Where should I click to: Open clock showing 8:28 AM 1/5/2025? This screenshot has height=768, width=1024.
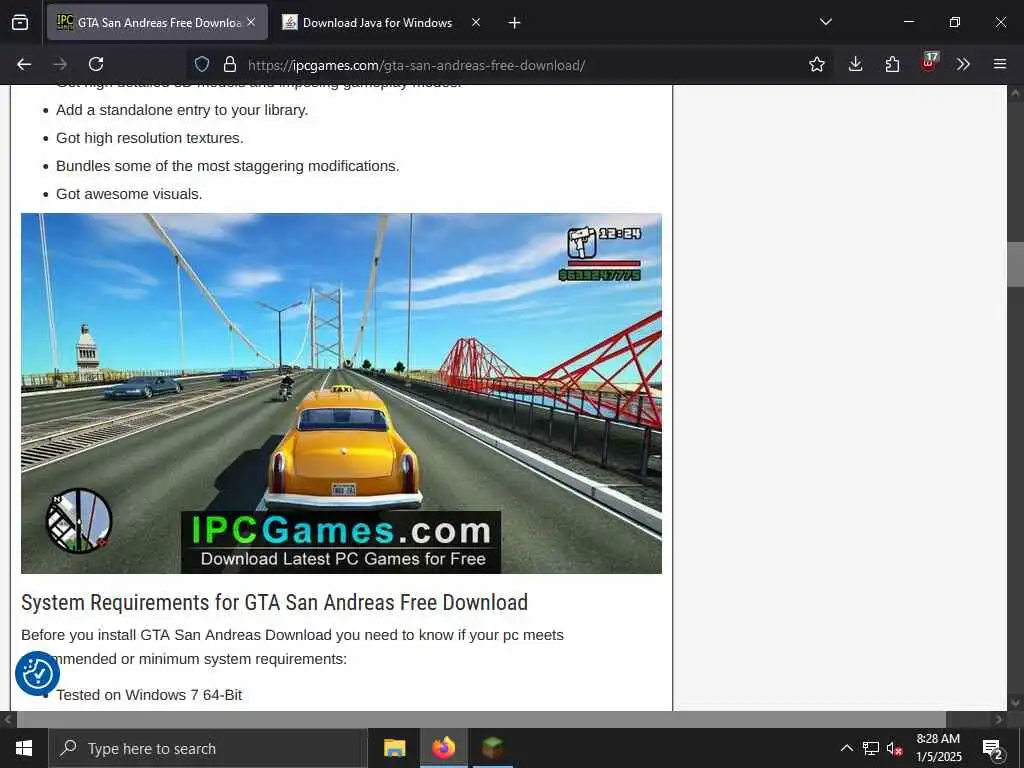tap(938, 748)
